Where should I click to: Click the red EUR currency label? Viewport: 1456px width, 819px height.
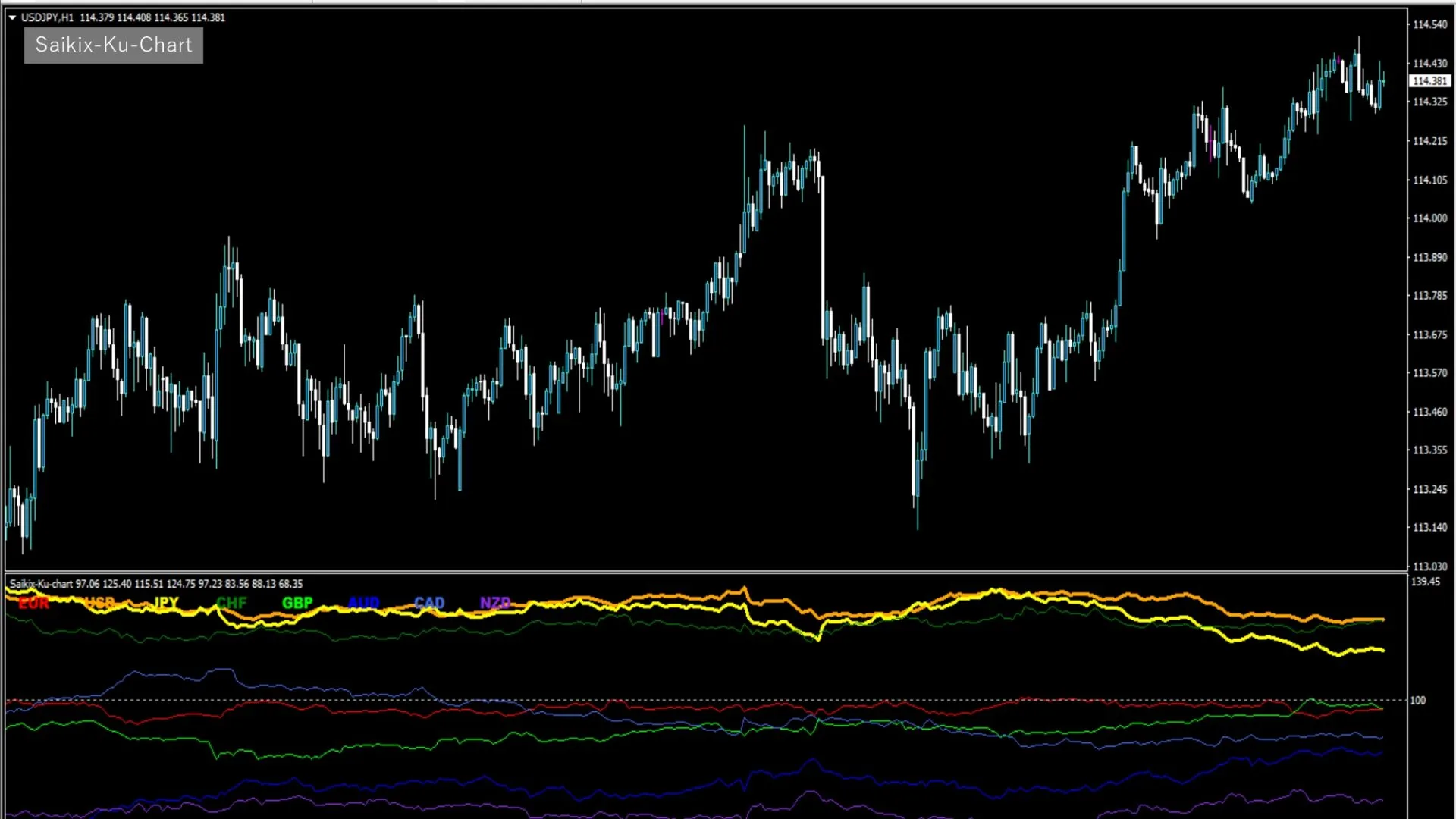(33, 604)
